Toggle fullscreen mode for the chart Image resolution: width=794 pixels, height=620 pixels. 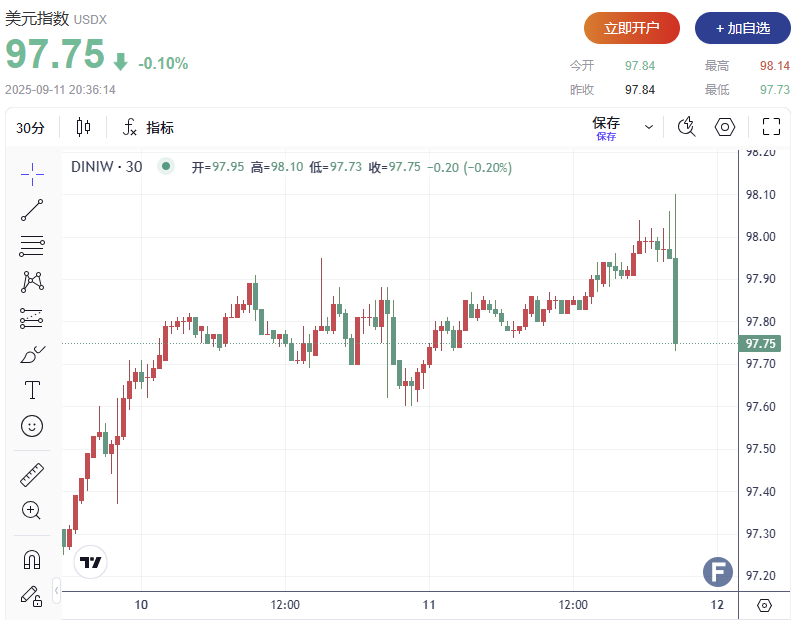pos(771,127)
